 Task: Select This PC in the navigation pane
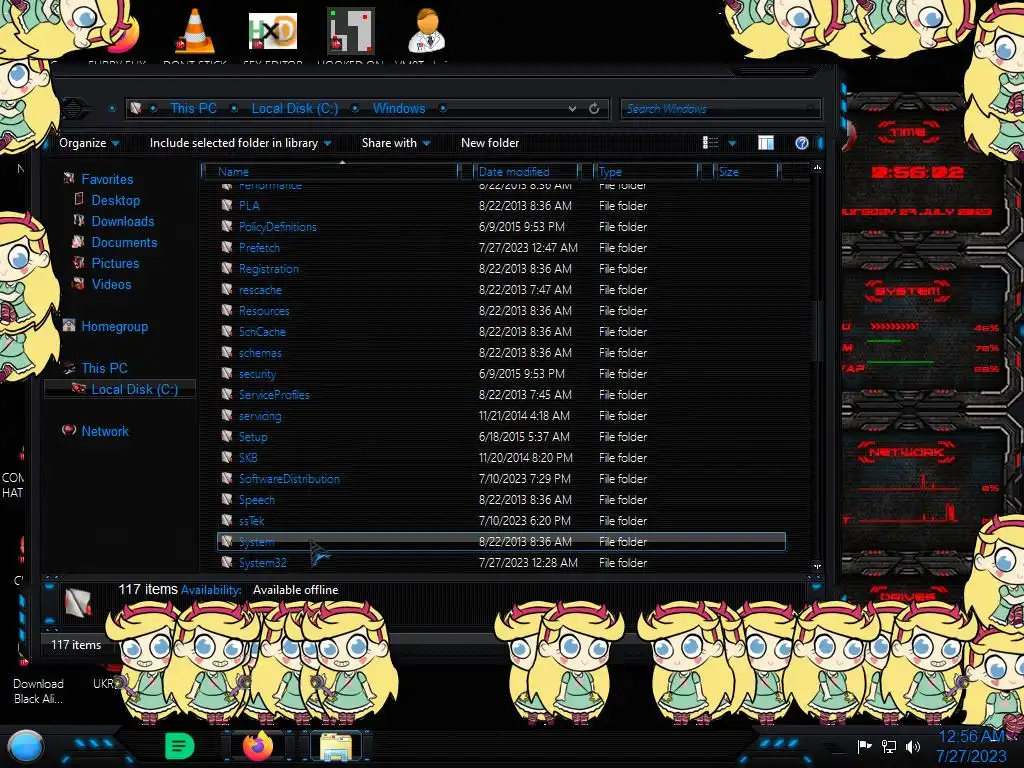[104, 368]
